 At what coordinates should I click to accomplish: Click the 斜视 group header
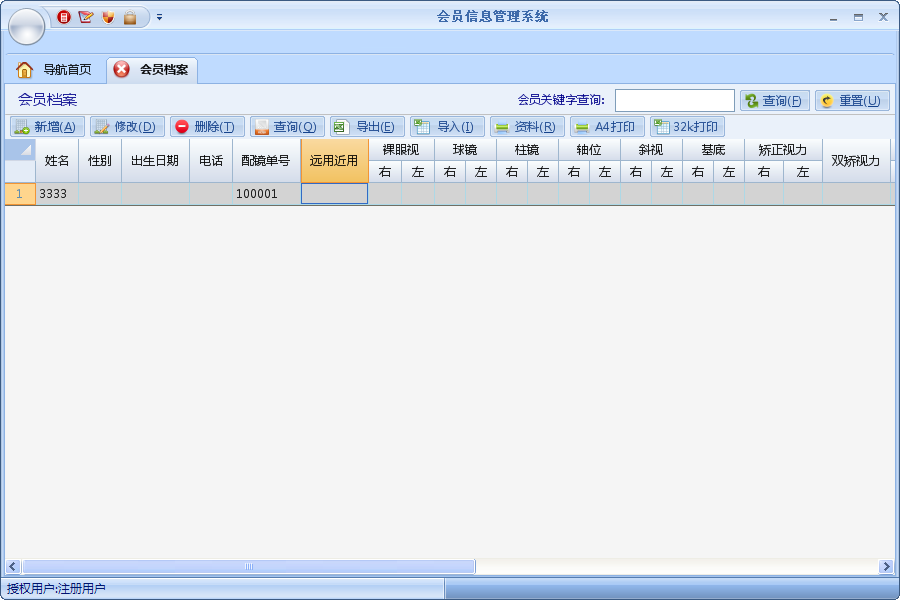click(651, 150)
